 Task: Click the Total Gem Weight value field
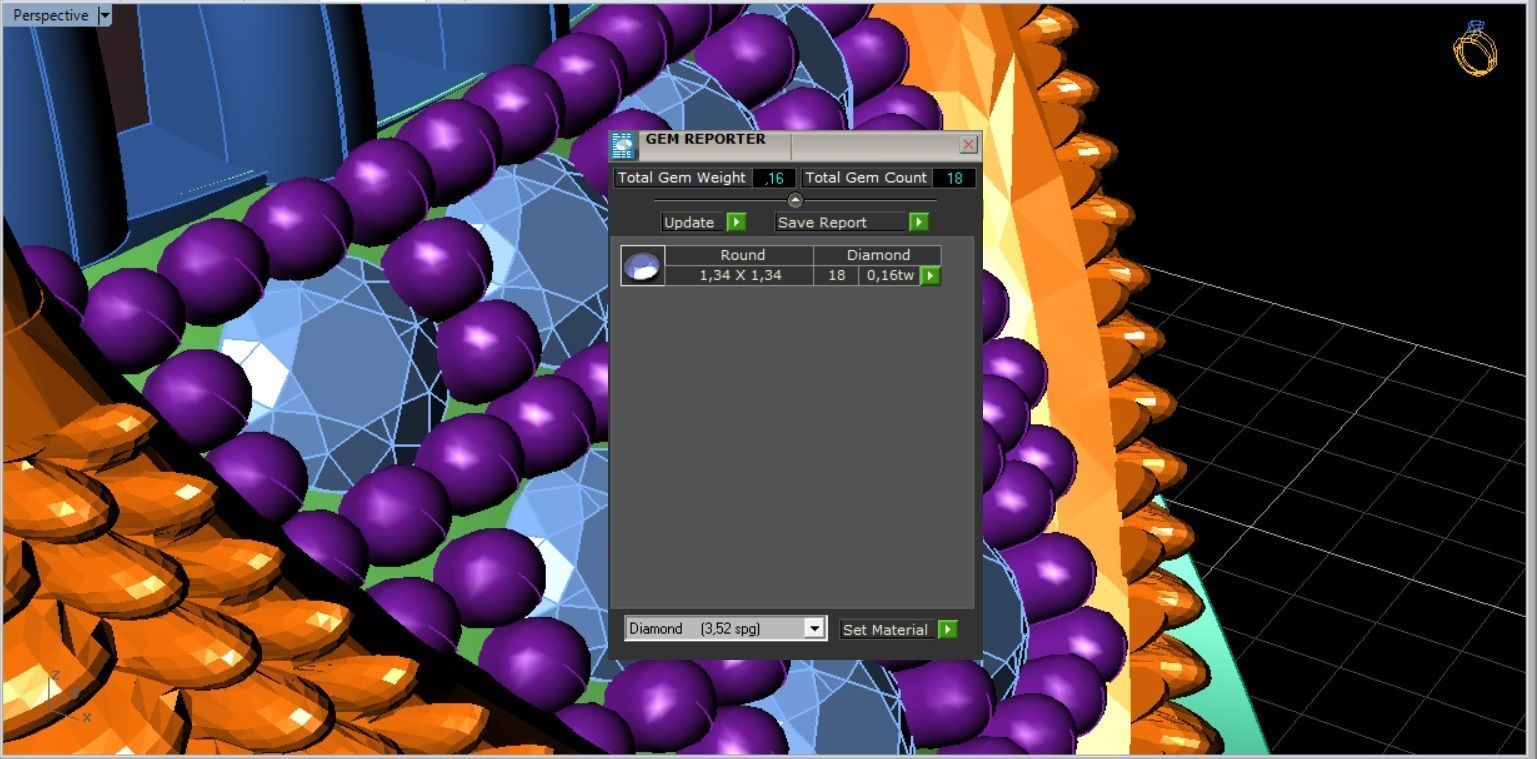[x=774, y=178]
